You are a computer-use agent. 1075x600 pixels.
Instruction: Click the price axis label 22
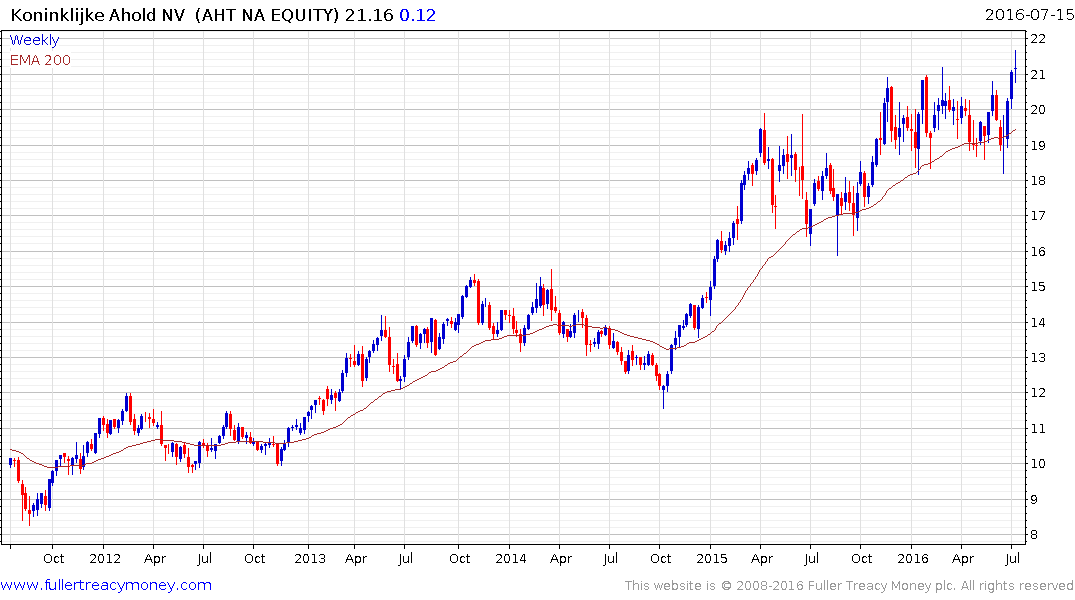coord(1038,39)
